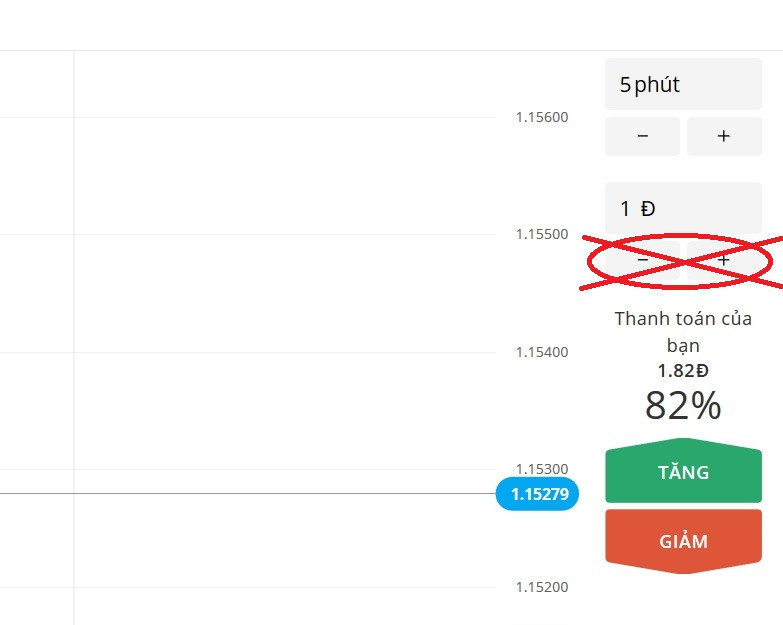Image resolution: width=783 pixels, height=625 pixels.
Task: Click the 1.15500 price axis label
Action: coord(542,234)
